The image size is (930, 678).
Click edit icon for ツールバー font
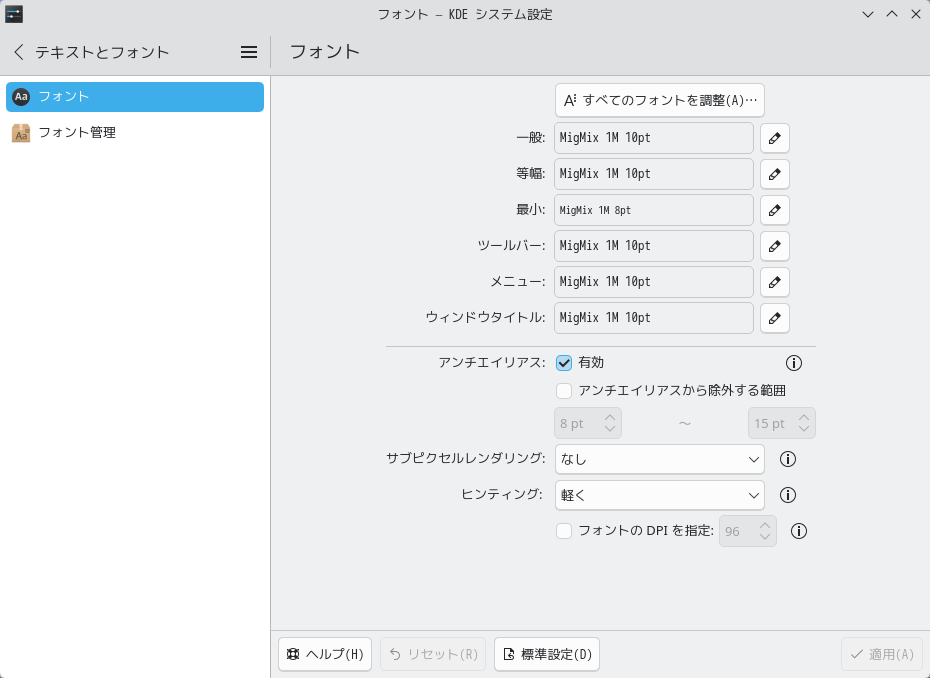coord(774,246)
